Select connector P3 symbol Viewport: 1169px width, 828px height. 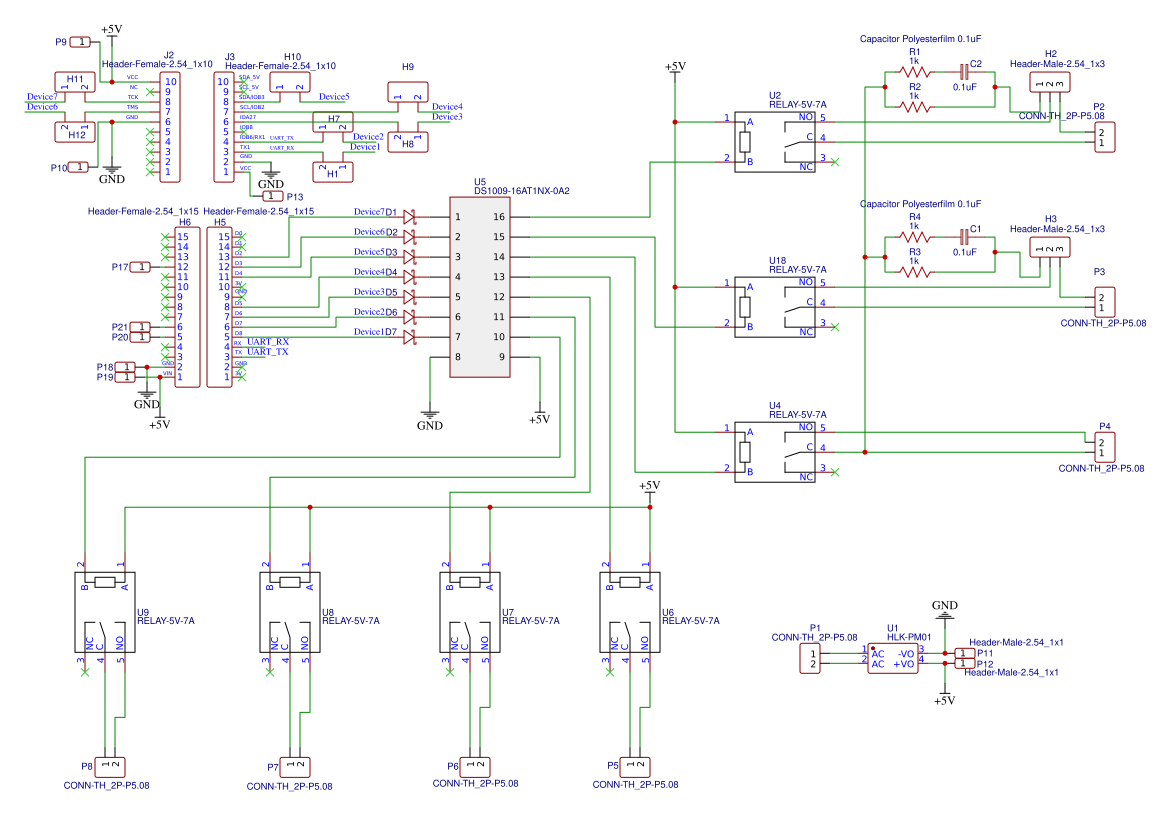click(x=1105, y=303)
